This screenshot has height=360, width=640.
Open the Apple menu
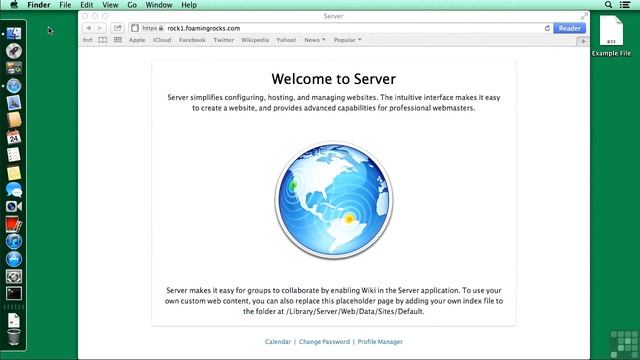tap(14, 5)
